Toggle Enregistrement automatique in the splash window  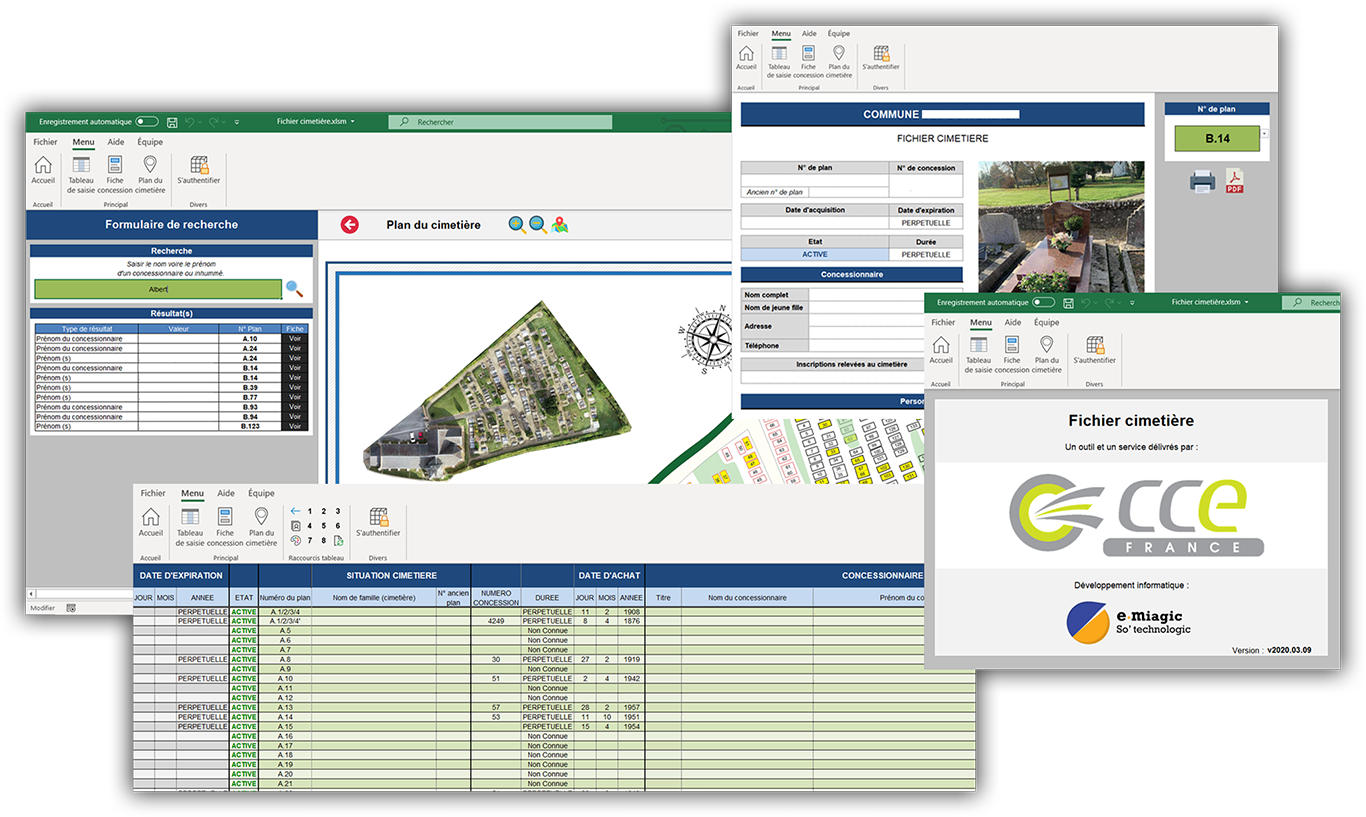click(1043, 302)
